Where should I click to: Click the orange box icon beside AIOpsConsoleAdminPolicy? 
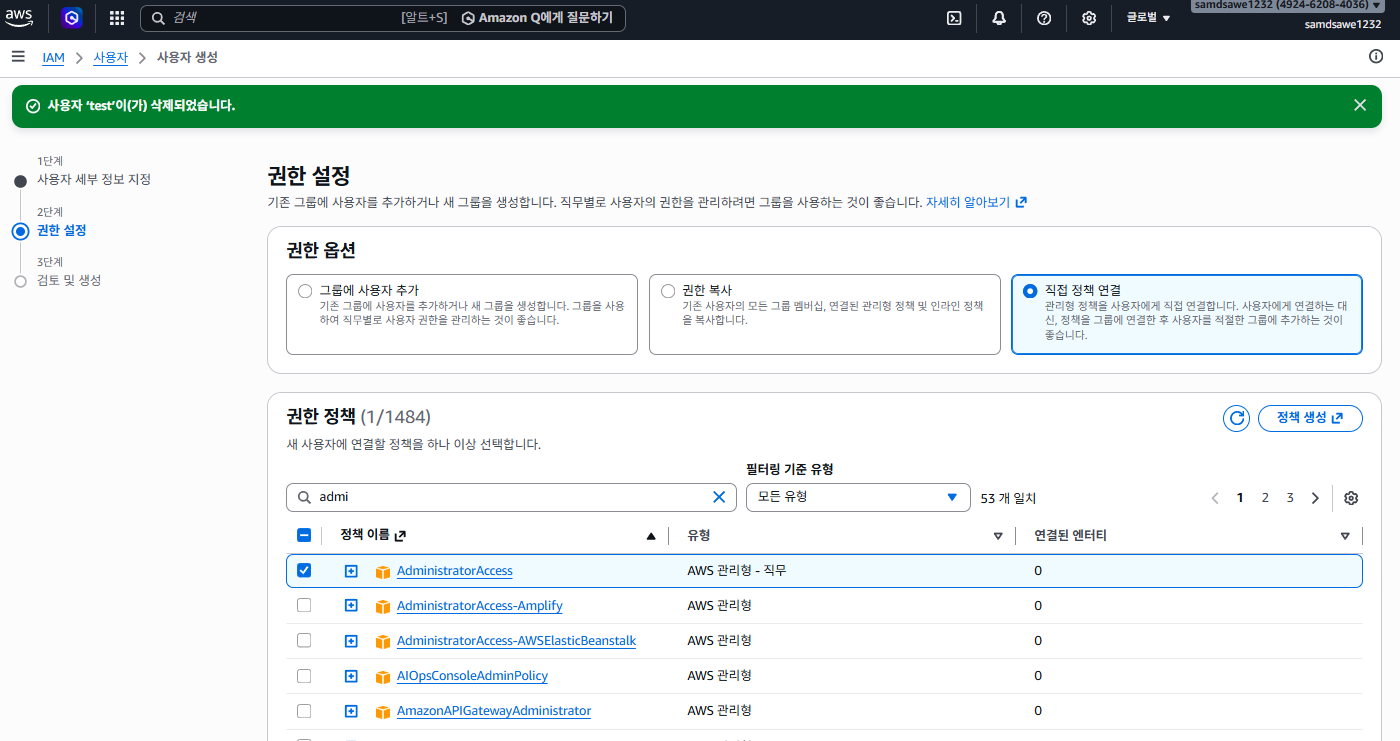pos(382,677)
